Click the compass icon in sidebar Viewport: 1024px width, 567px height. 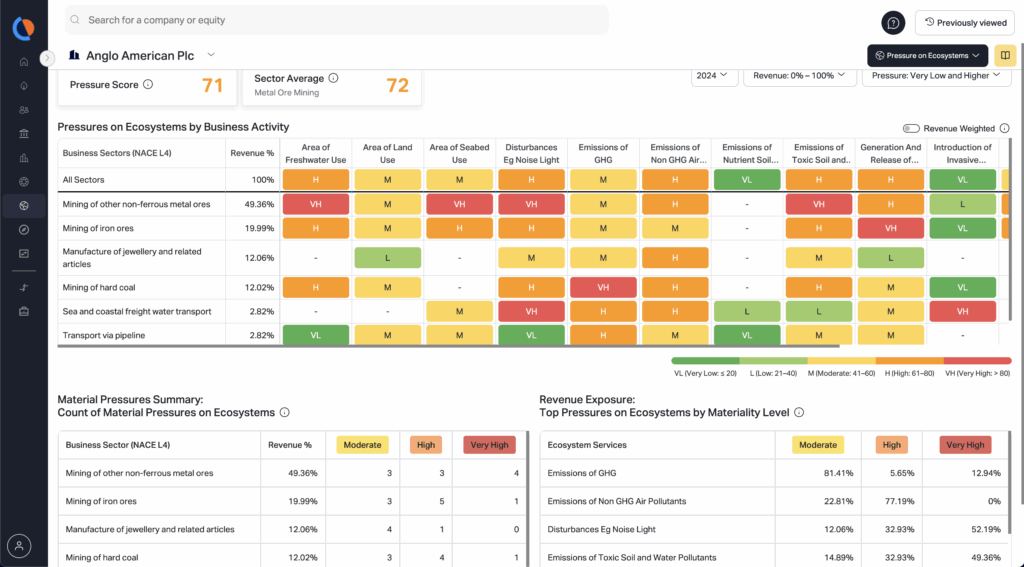coord(23,230)
